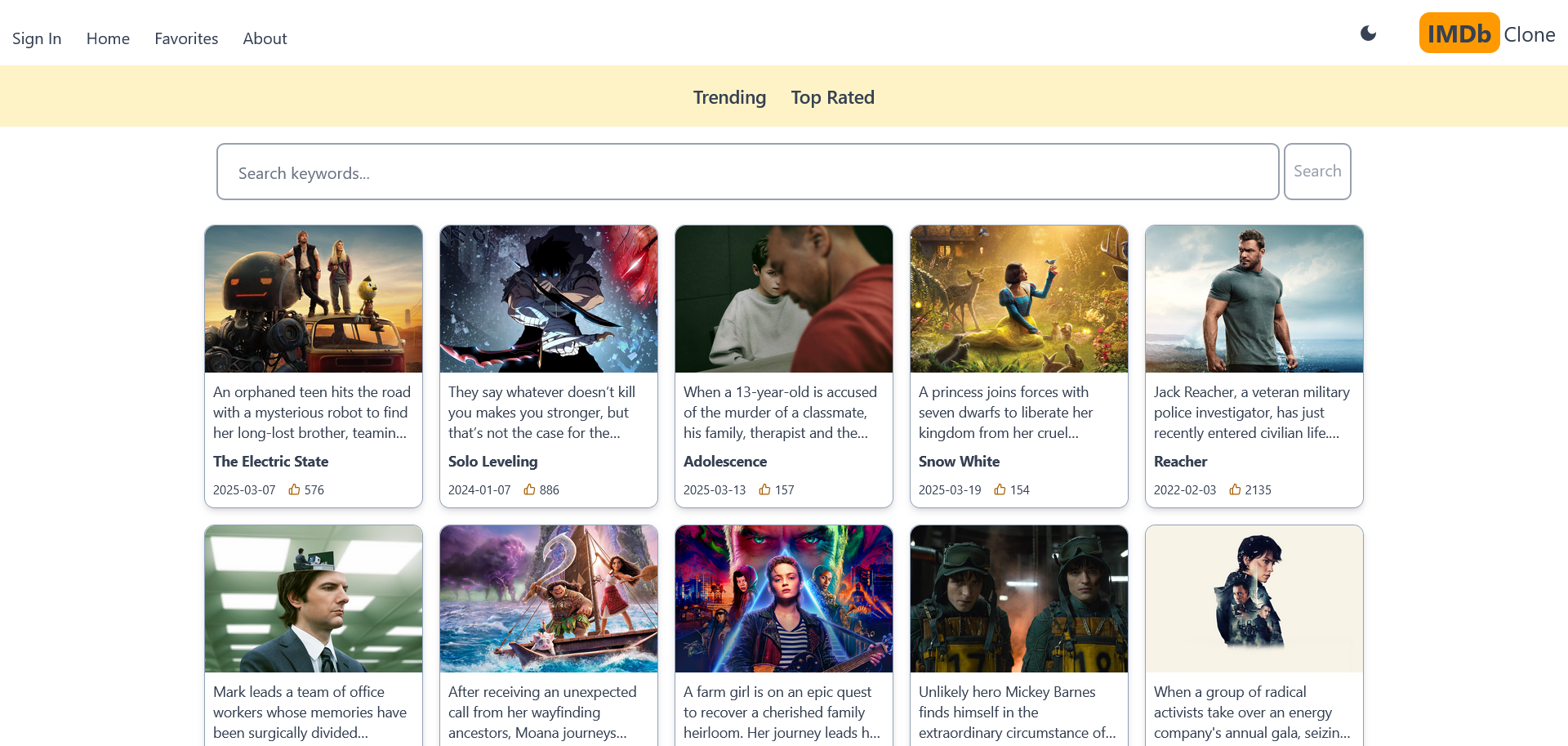Image resolution: width=1568 pixels, height=746 pixels.
Task: Click the title 'Adolescence'
Action: (x=725, y=462)
